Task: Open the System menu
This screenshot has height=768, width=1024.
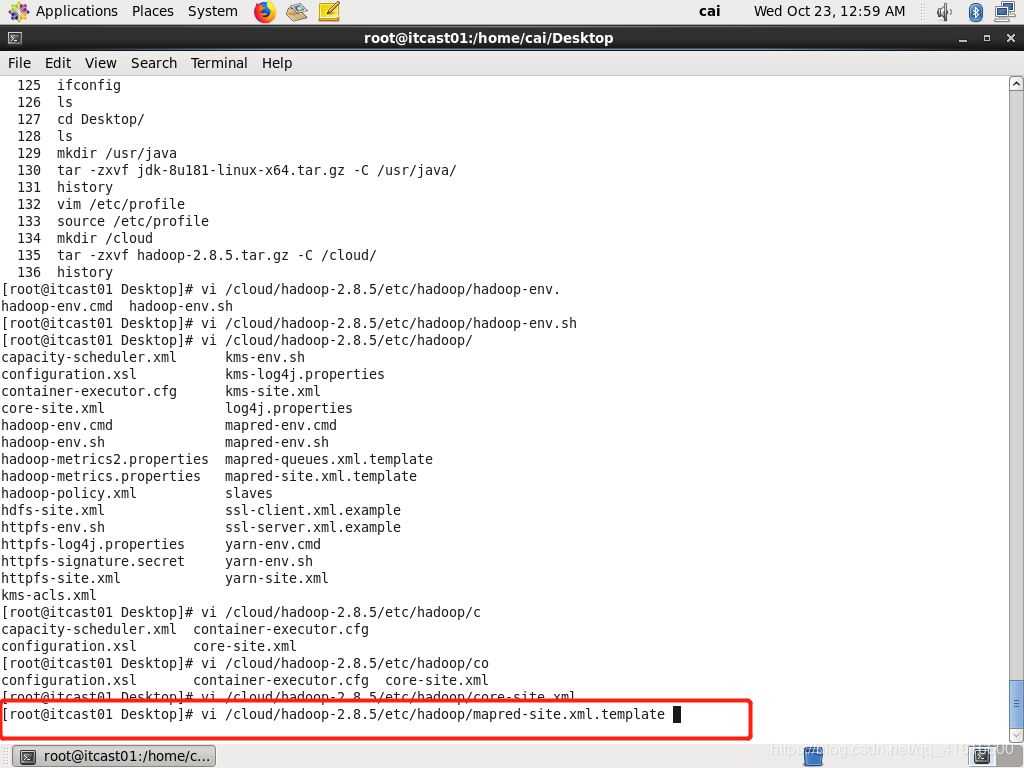Action: click(x=212, y=12)
